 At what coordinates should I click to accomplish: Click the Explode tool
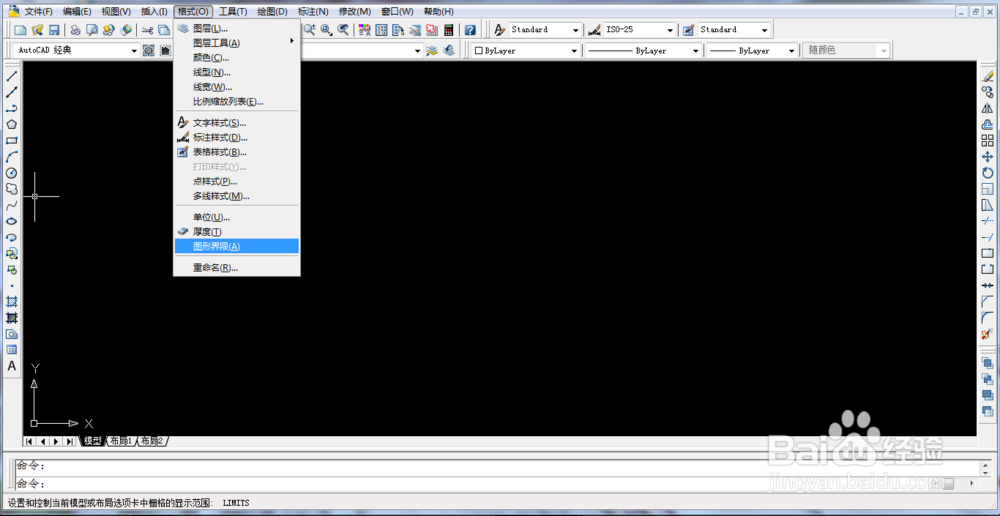pyautogui.click(x=987, y=334)
